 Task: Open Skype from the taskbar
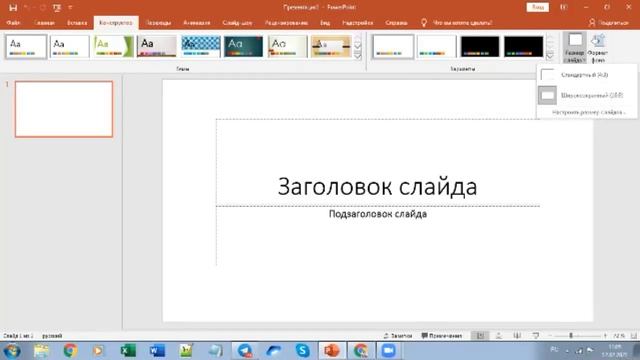tap(302, 351)
